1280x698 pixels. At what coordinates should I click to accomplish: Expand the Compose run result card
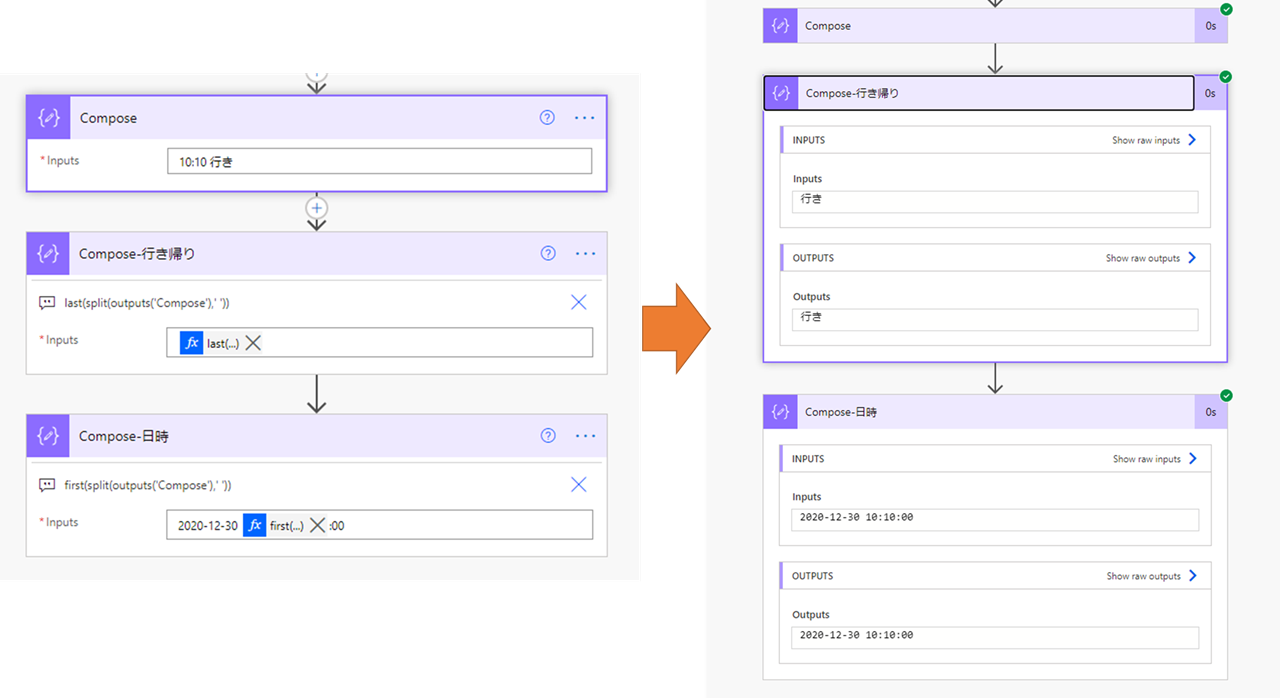pyautogui.click(x=979, y=26)
